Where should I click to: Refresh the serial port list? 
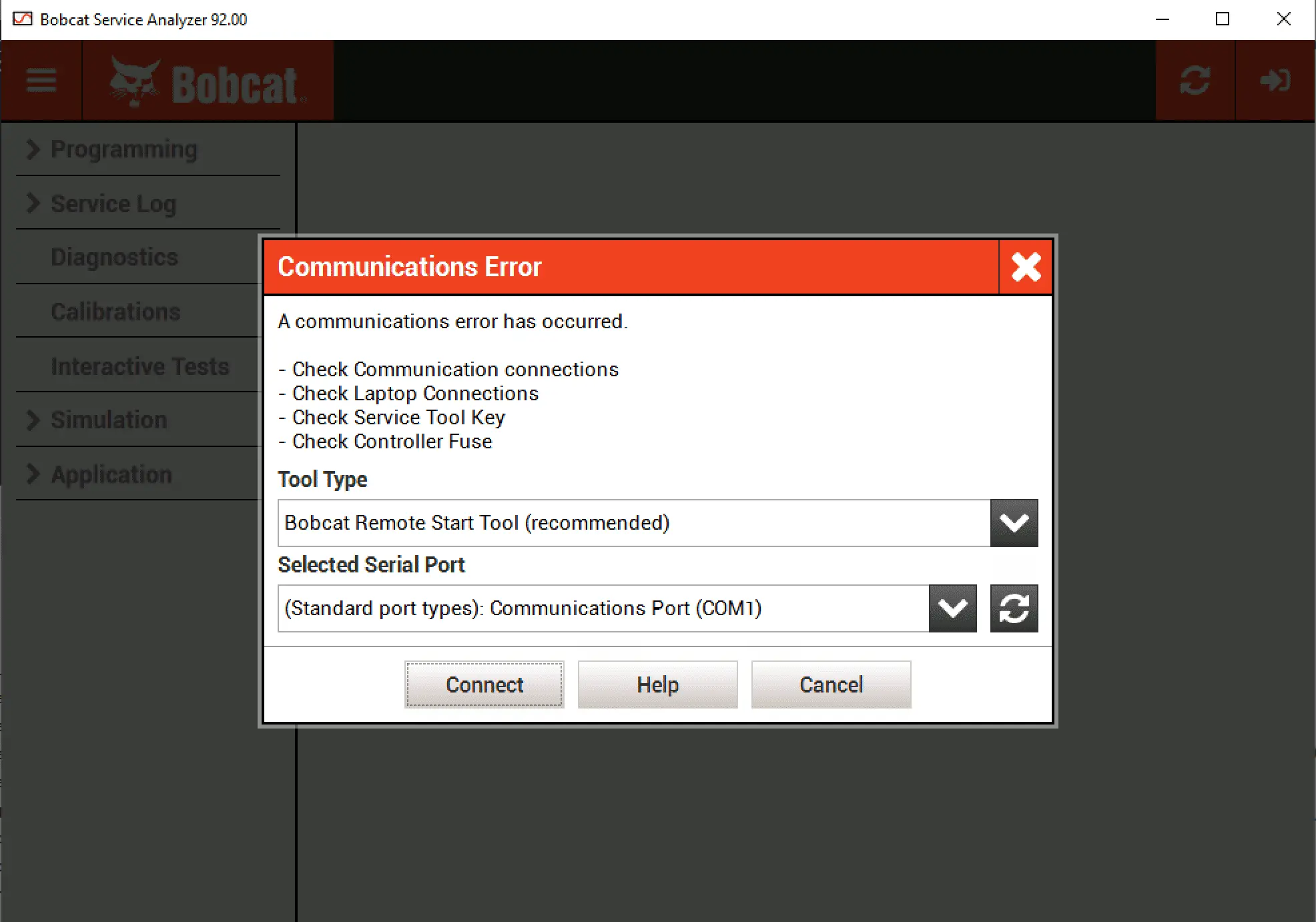(1014, 608)
